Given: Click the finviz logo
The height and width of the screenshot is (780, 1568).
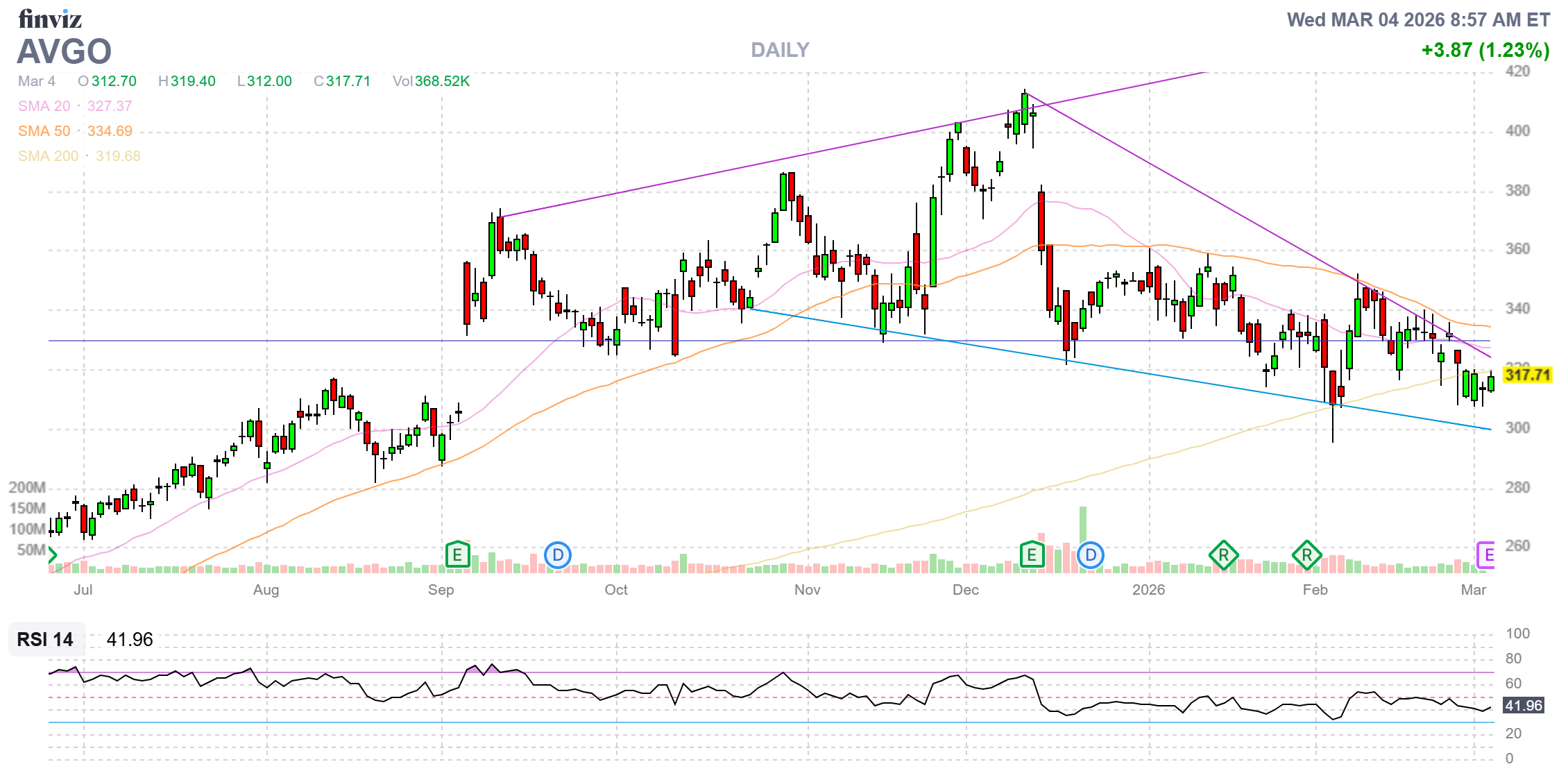Looking at the screenshot, I should [50, 19].
